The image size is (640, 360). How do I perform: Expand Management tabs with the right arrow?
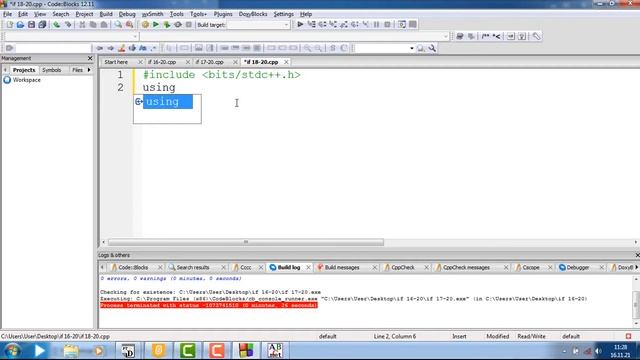[x=89, y=70]
